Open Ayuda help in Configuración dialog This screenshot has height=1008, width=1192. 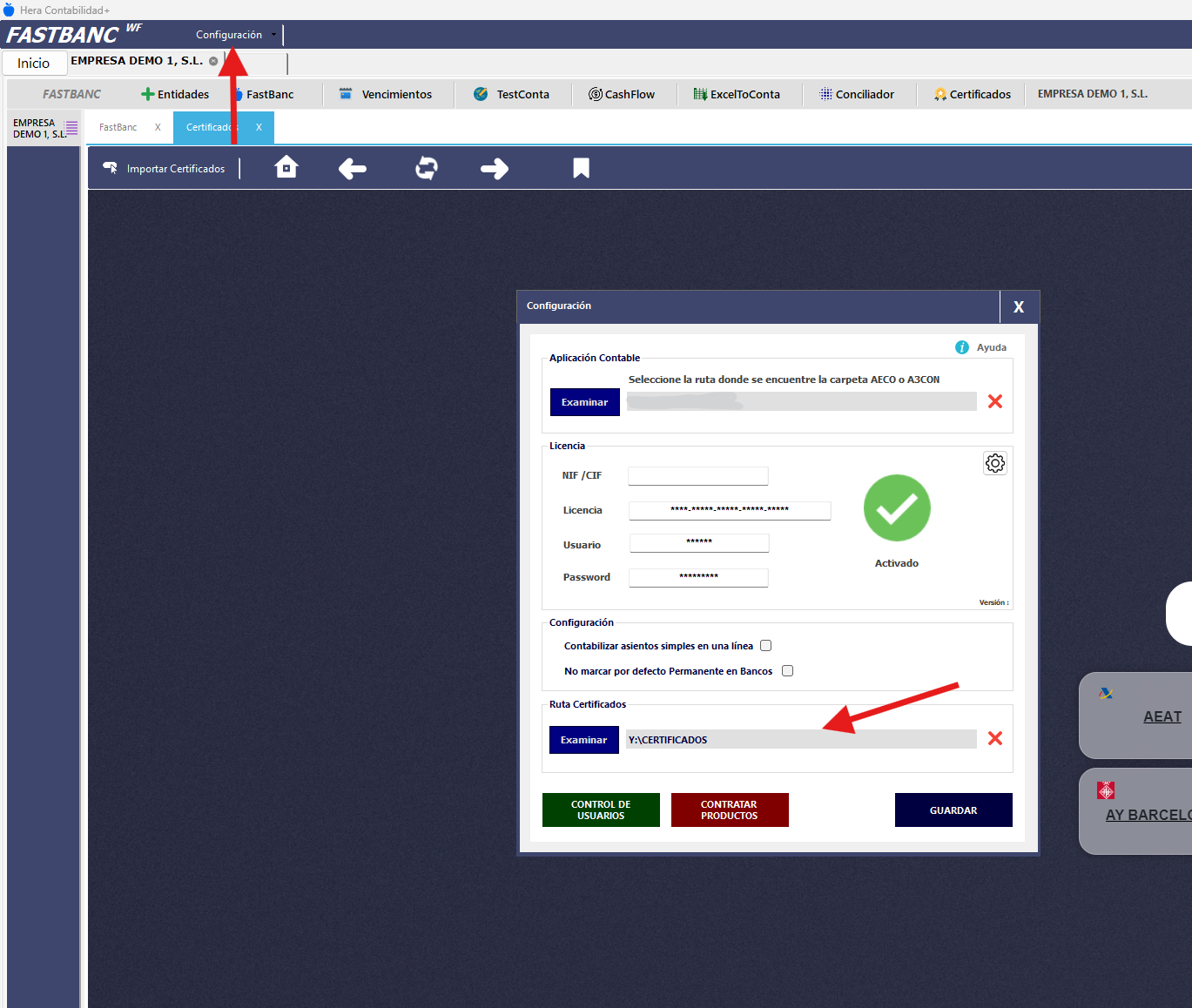pyautogui.click(x=981, y=347)
